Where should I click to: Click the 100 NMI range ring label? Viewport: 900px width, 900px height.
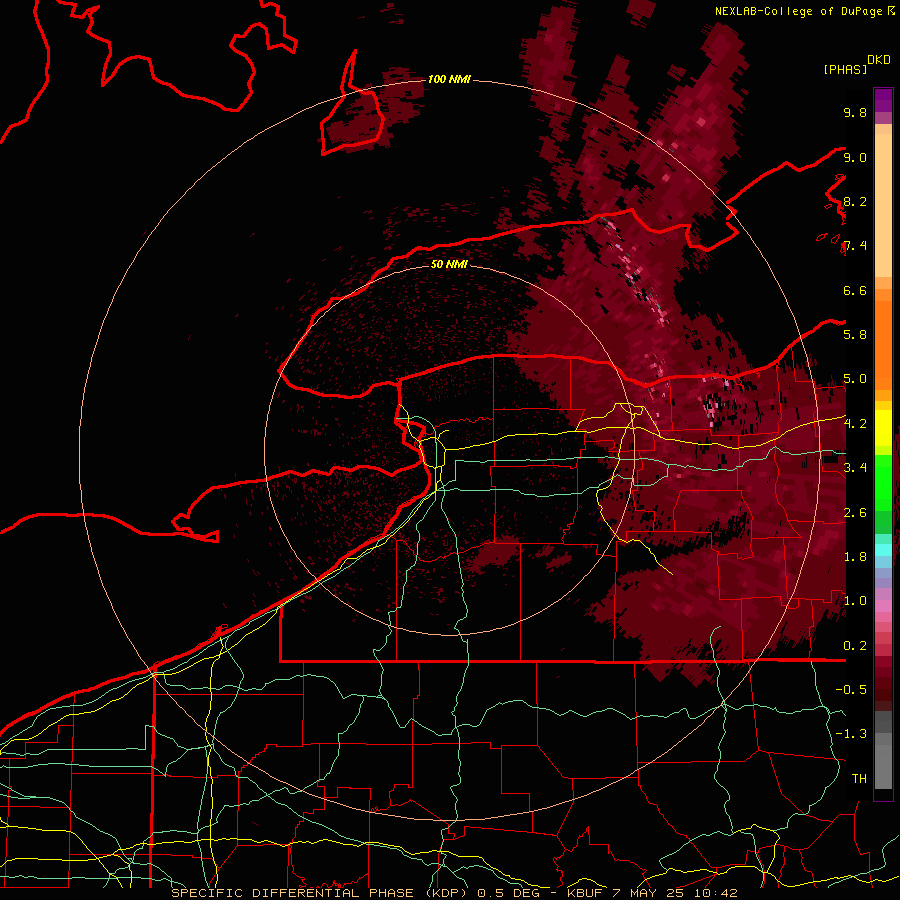pos(449,79)
